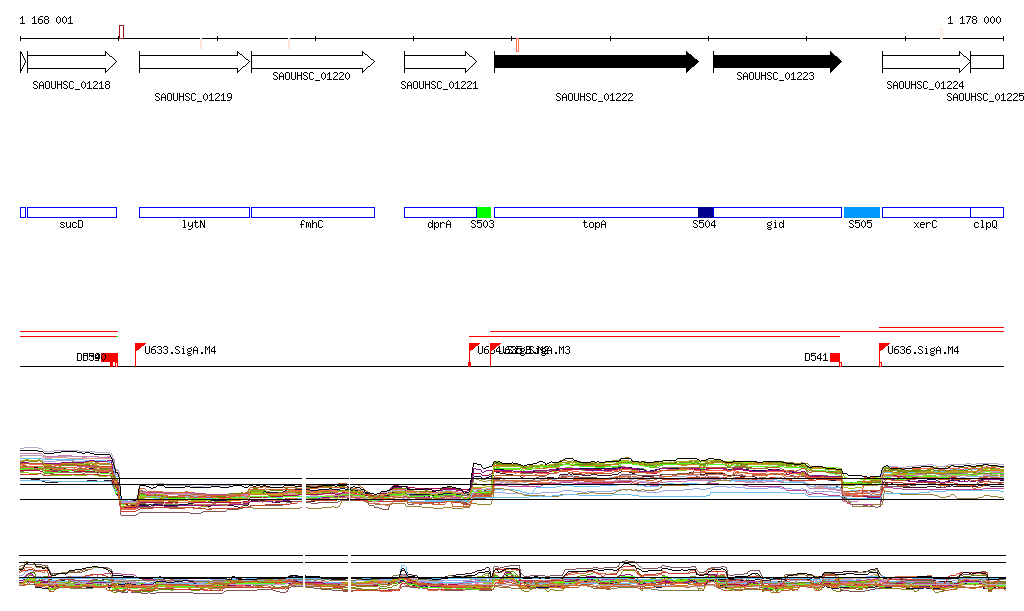
Task: Click the sucD segment box
Action: click(72, 212)
